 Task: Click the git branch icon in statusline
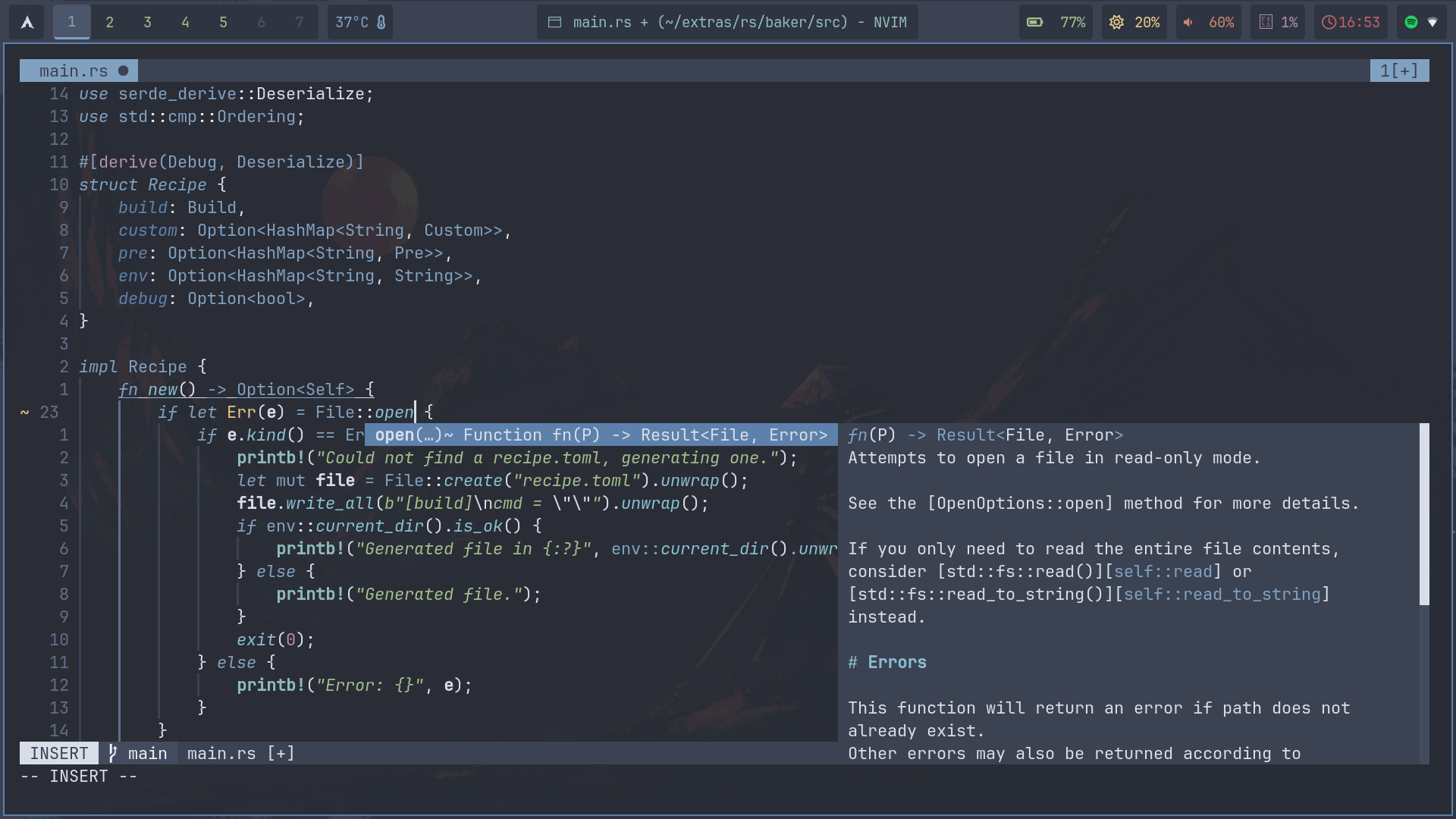coord(113,753)
